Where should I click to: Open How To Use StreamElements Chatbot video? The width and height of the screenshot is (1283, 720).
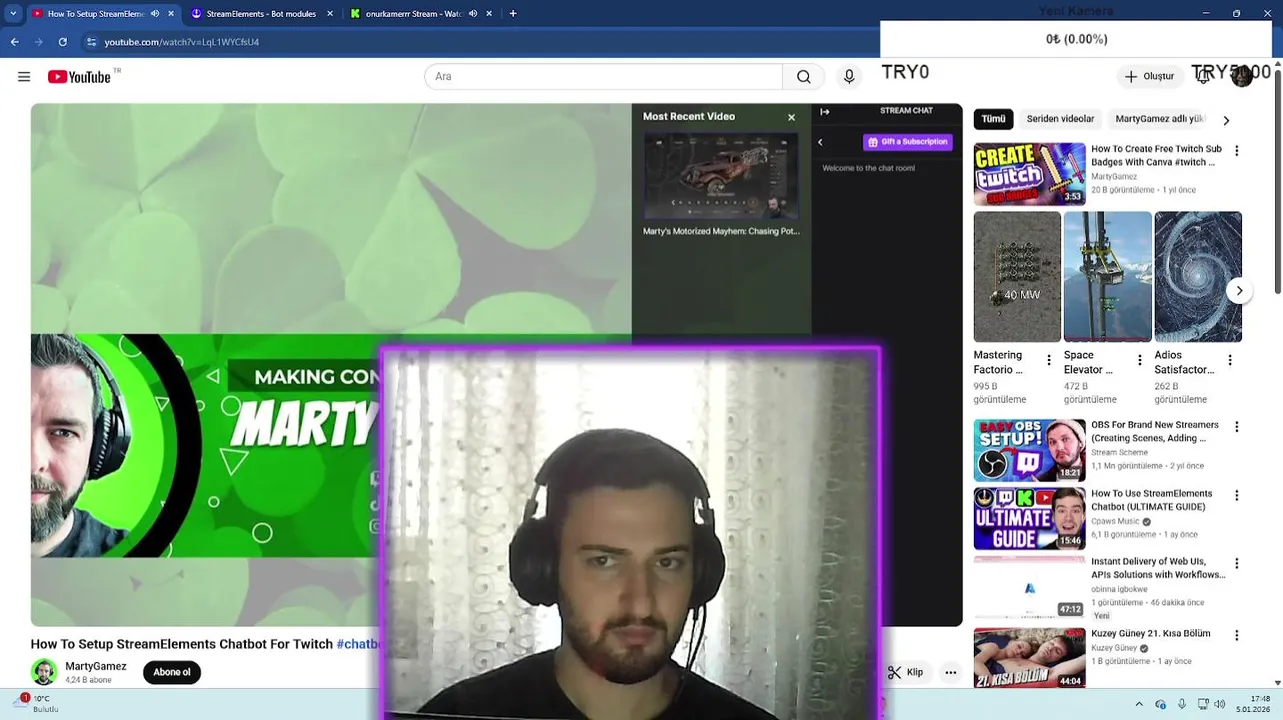pos(1029,519)
